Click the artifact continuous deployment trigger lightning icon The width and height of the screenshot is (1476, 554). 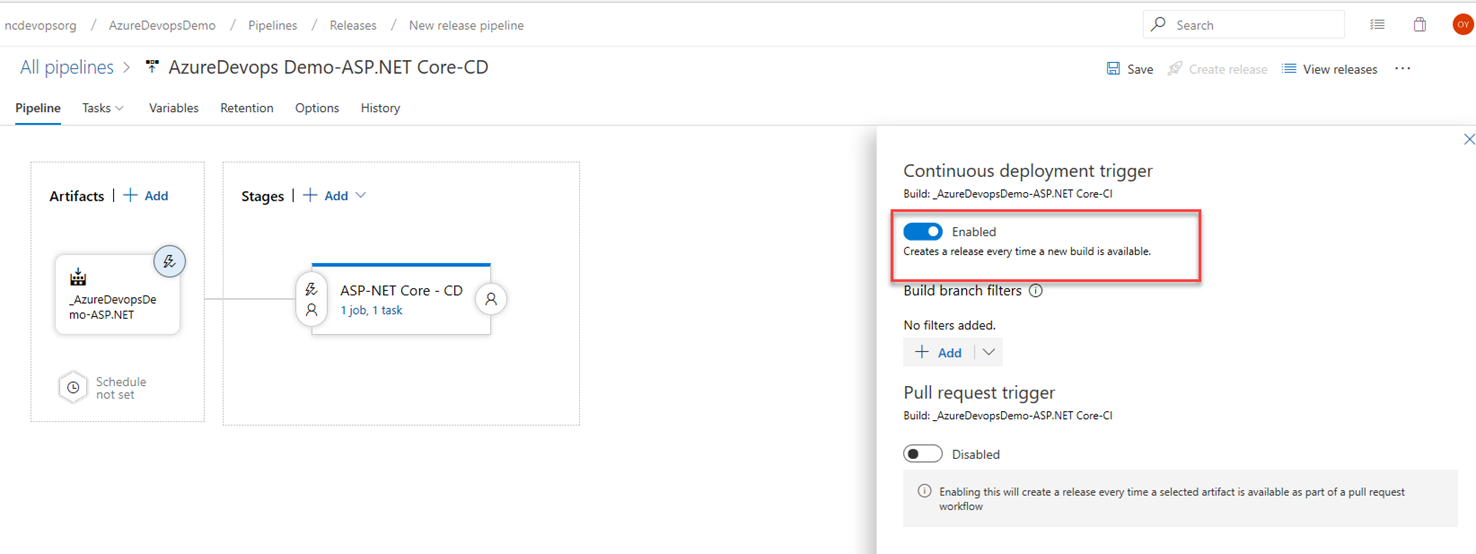click(x=169, y=262)
